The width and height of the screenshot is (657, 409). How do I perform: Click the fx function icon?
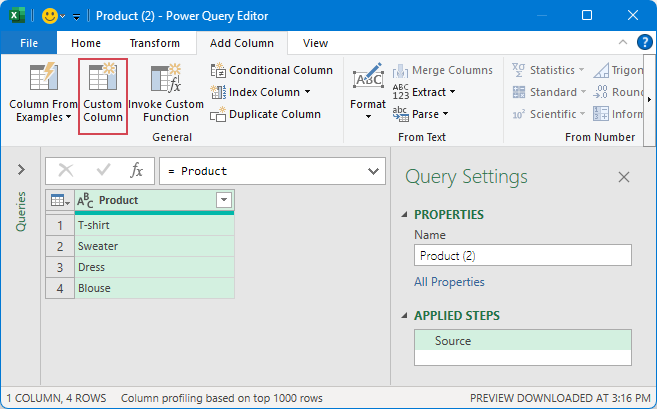point(137,171)
